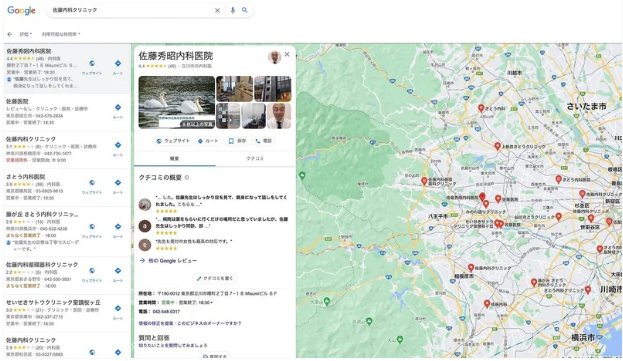Open the second review snippet about 病院は薬をもらいに
Image resolution: width=623 pixels, height=361 pixels.
pos(222,222)
